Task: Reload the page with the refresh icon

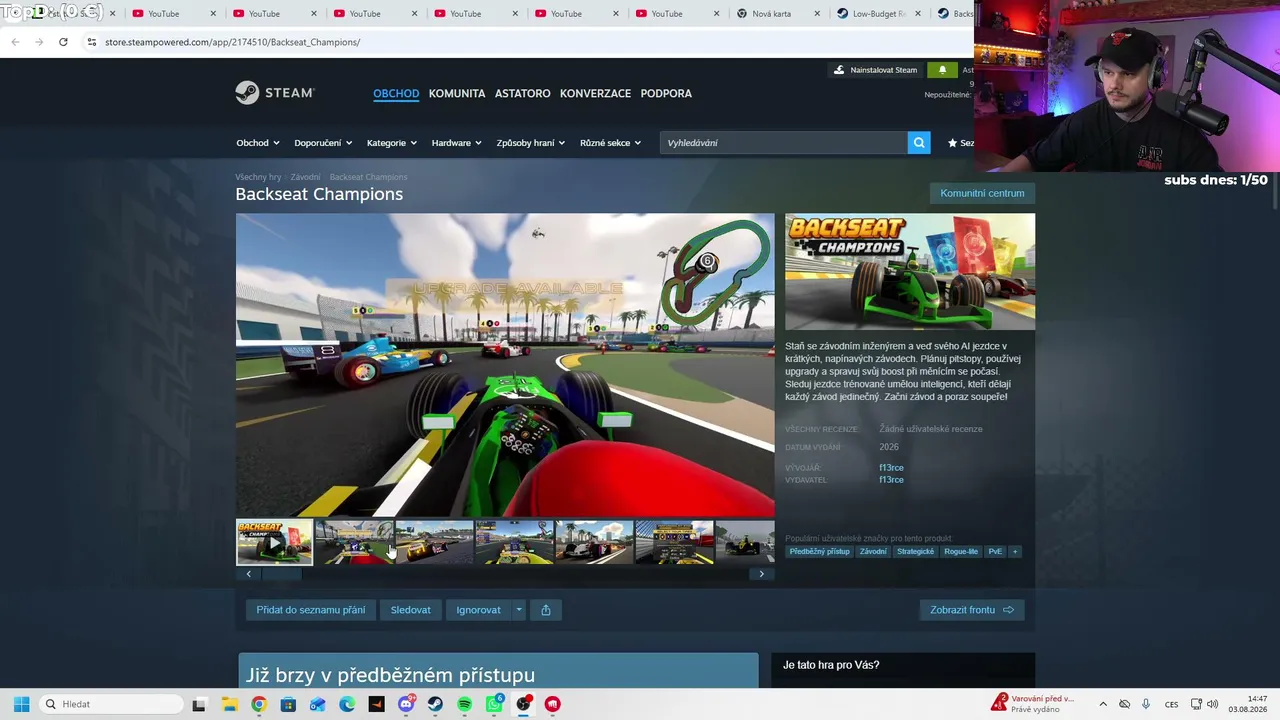Action: coord(63,42)
